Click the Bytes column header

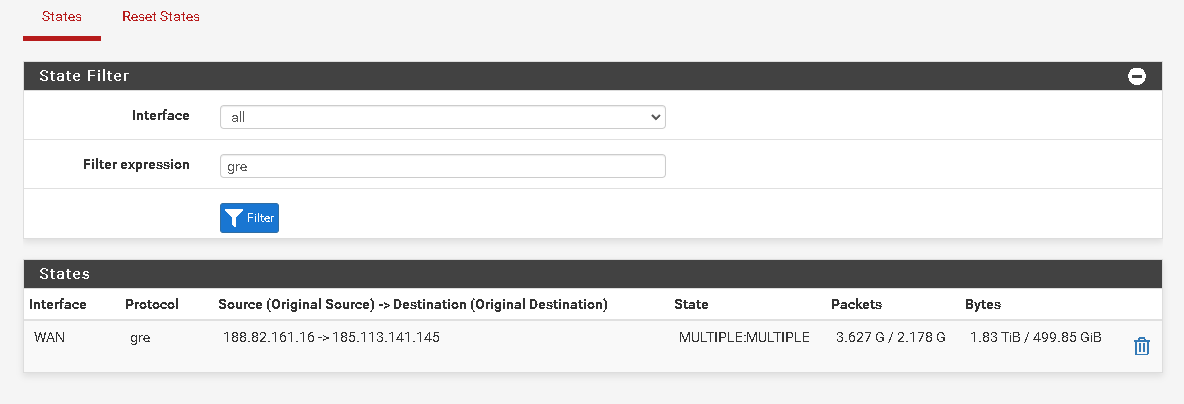(x=982, y=304)
